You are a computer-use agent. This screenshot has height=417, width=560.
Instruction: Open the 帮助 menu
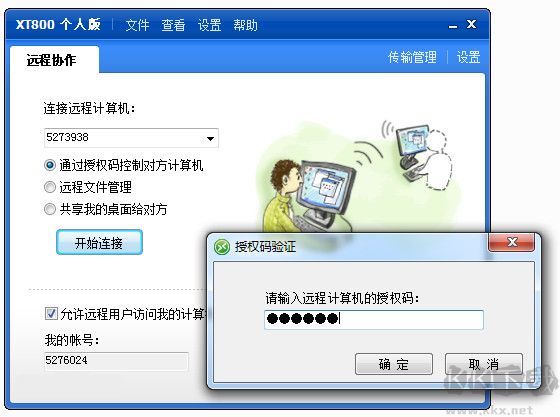pos(245,25)
